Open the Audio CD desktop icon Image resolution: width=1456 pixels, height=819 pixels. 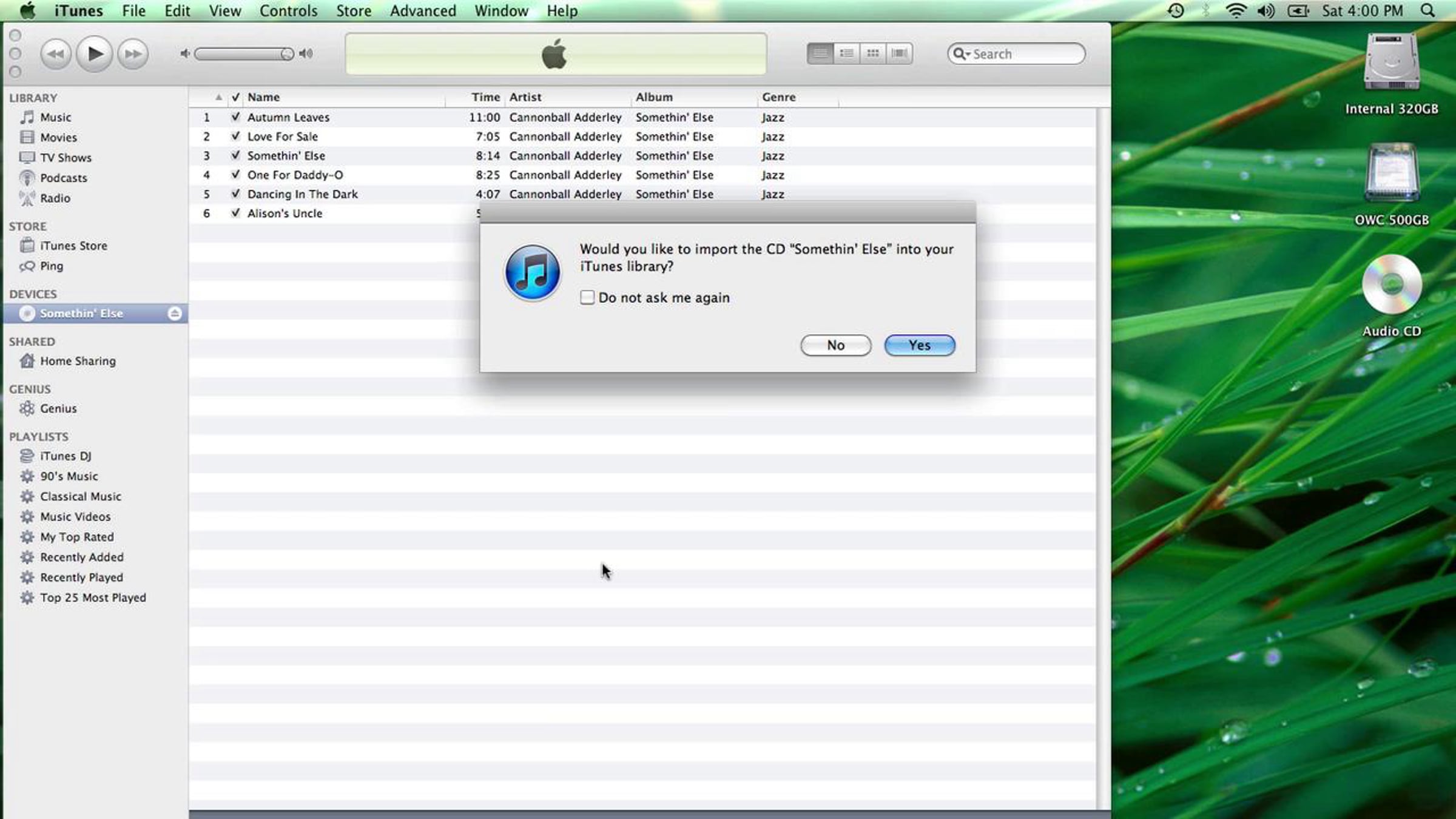pyautogui.click(x=1391, y=285)
